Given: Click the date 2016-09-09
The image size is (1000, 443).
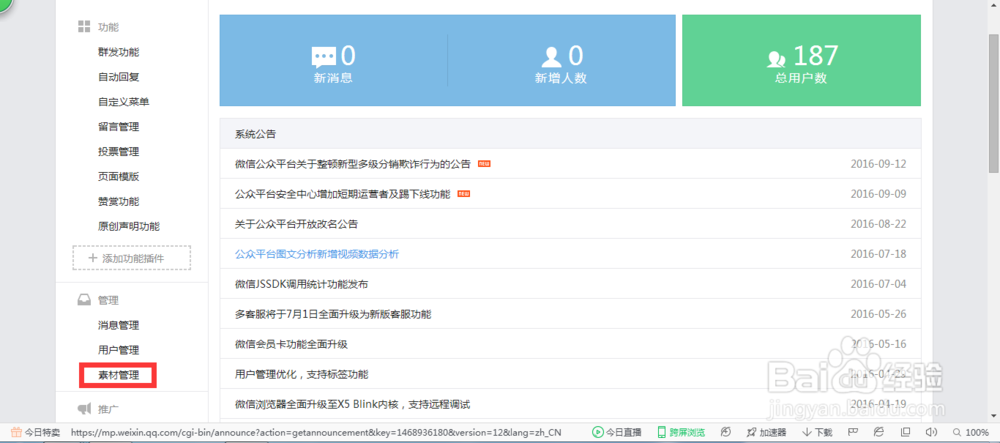Looking at the screenshot, I should click(878, 194).
